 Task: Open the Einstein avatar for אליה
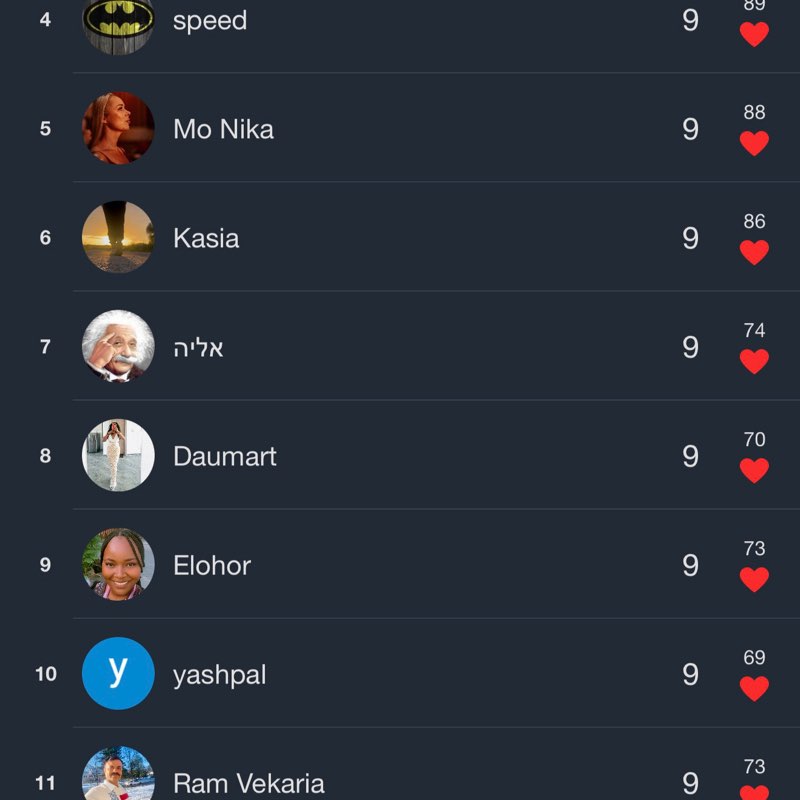pyautogui.click(x=118, y=346)
